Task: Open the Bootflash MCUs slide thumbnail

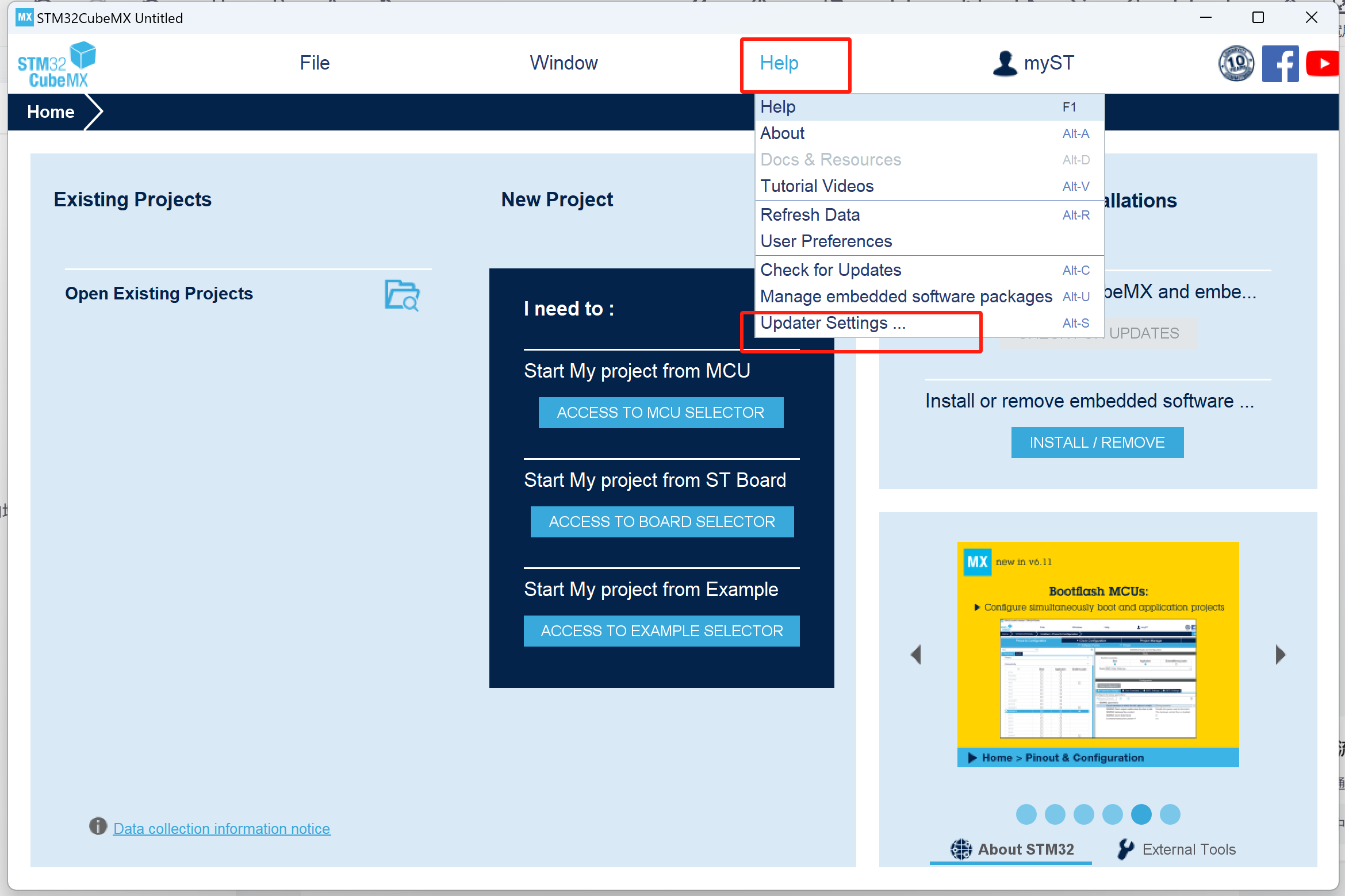Action: tap(1098, 653)
